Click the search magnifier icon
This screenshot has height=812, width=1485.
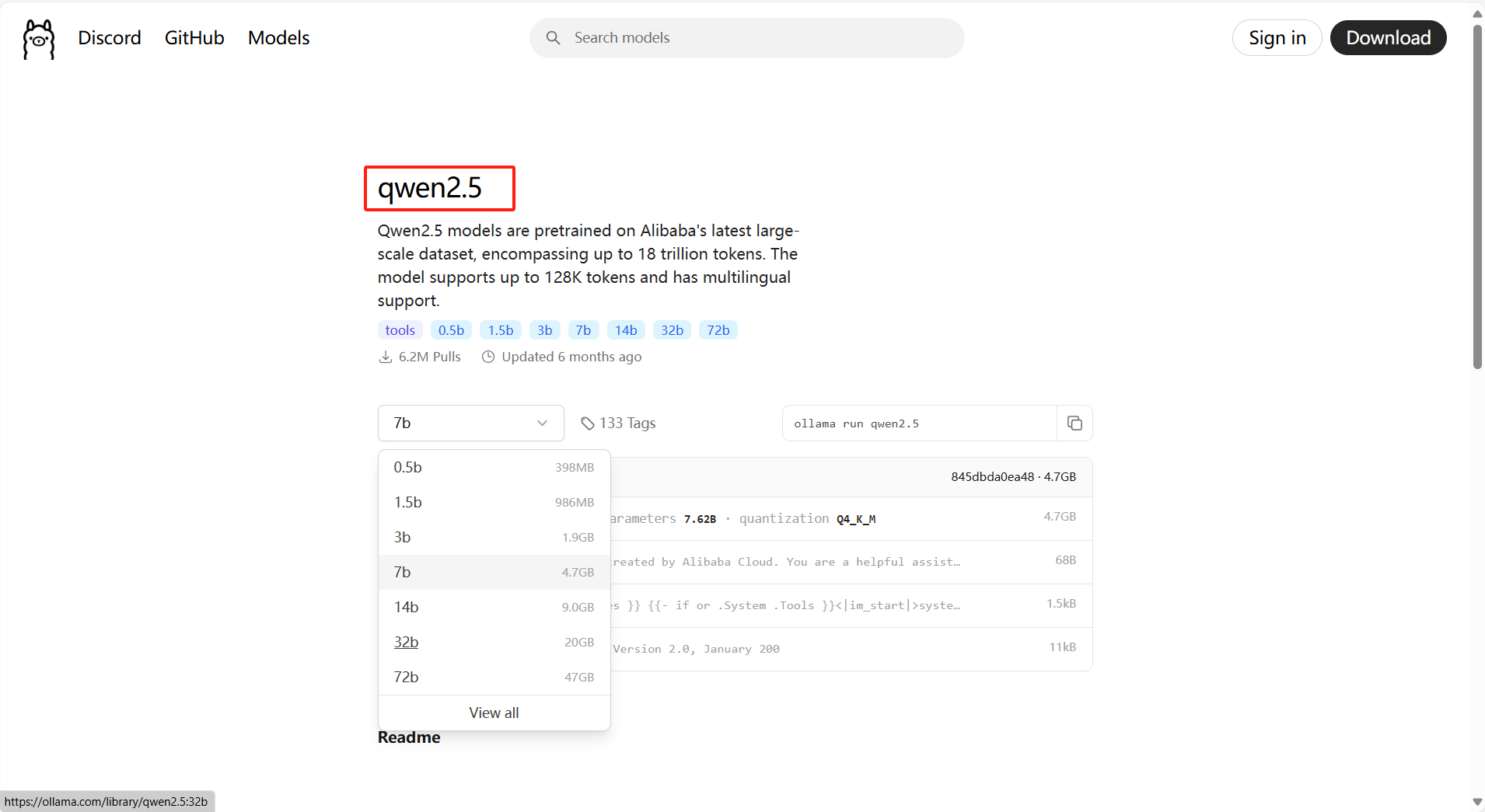[x=553, y=38]
